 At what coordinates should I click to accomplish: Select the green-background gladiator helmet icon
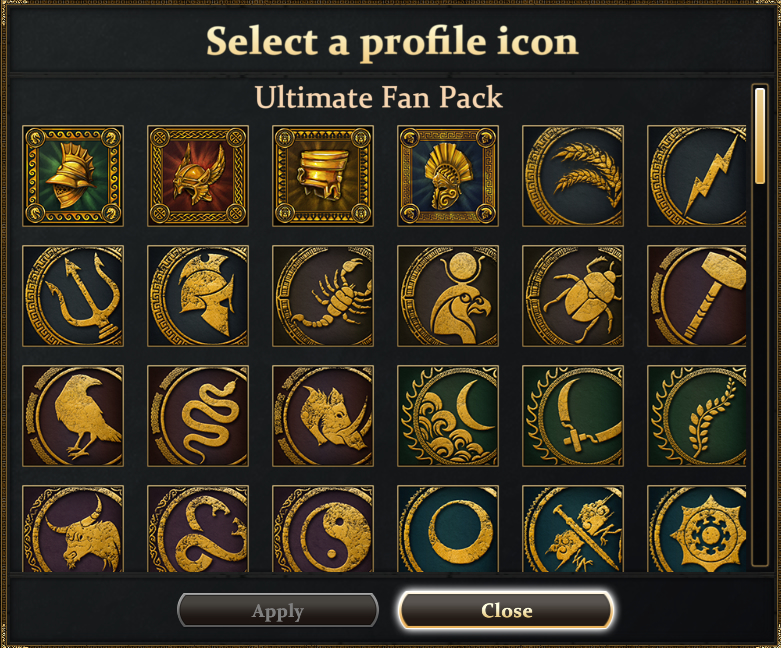click(73, 175)
